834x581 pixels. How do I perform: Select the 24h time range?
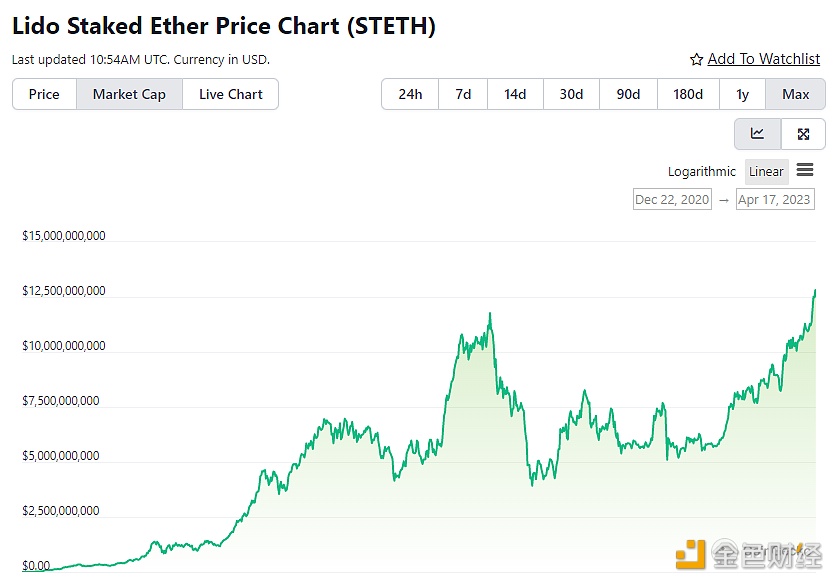410,95
